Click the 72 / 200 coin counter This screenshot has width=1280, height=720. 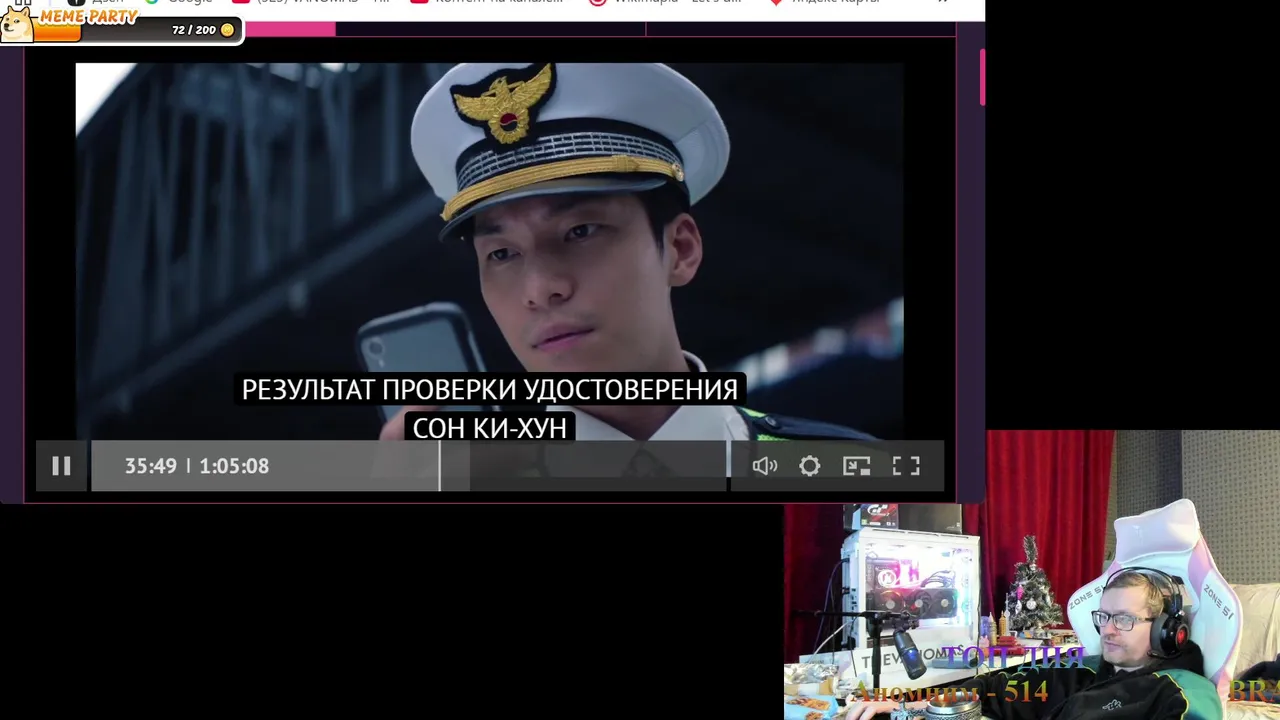[203, 30]
